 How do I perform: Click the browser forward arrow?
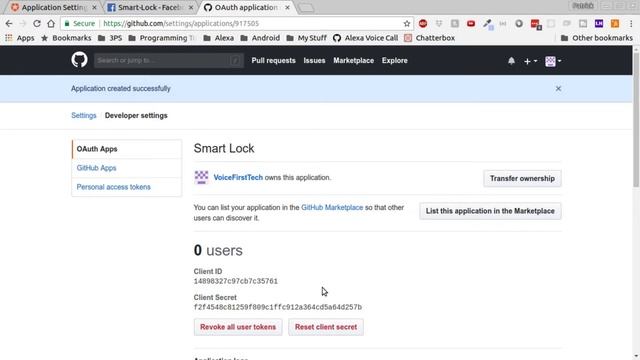point(23,24)
